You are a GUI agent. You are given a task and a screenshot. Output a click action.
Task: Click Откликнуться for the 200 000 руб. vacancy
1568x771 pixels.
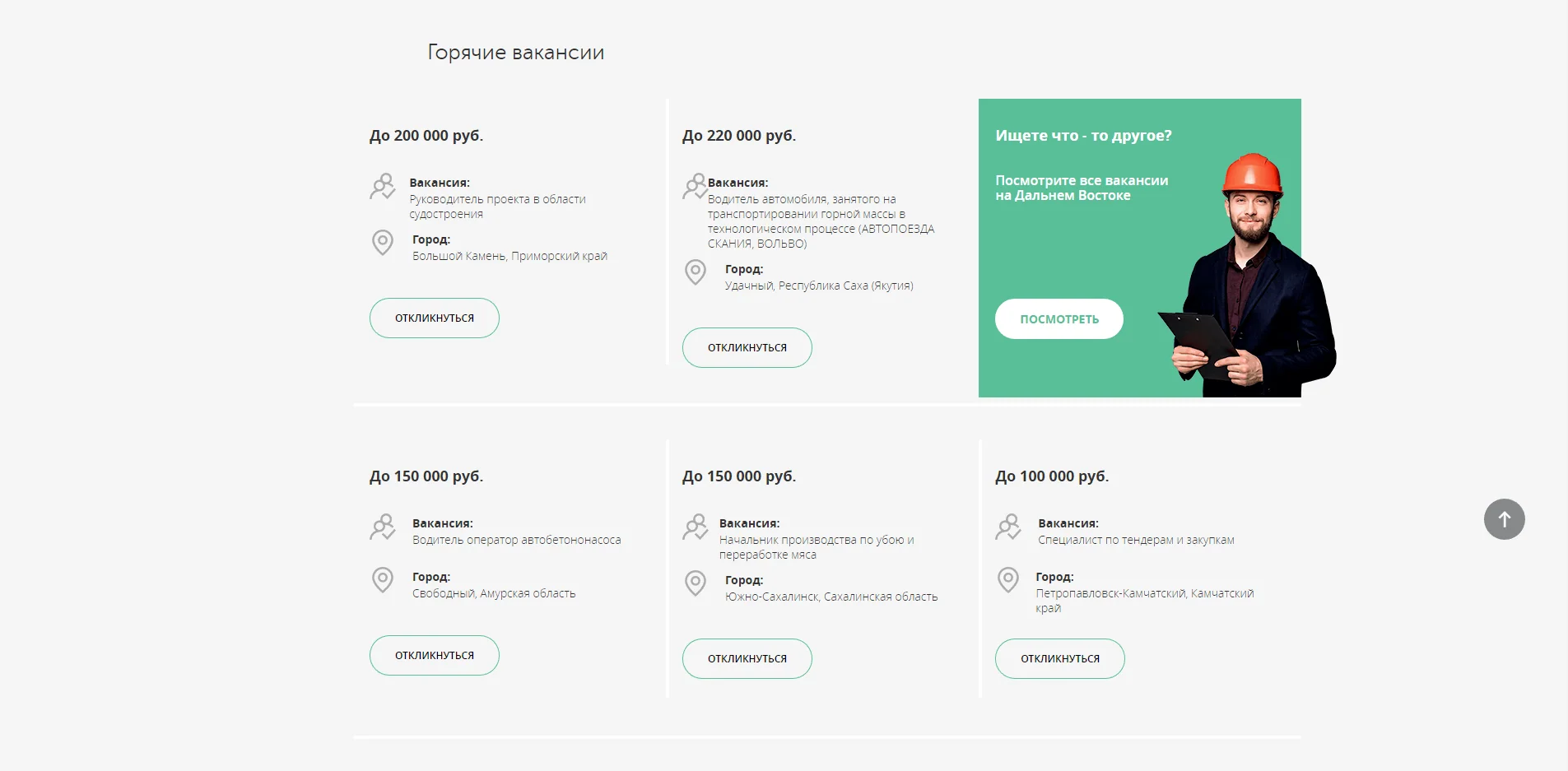435,318
